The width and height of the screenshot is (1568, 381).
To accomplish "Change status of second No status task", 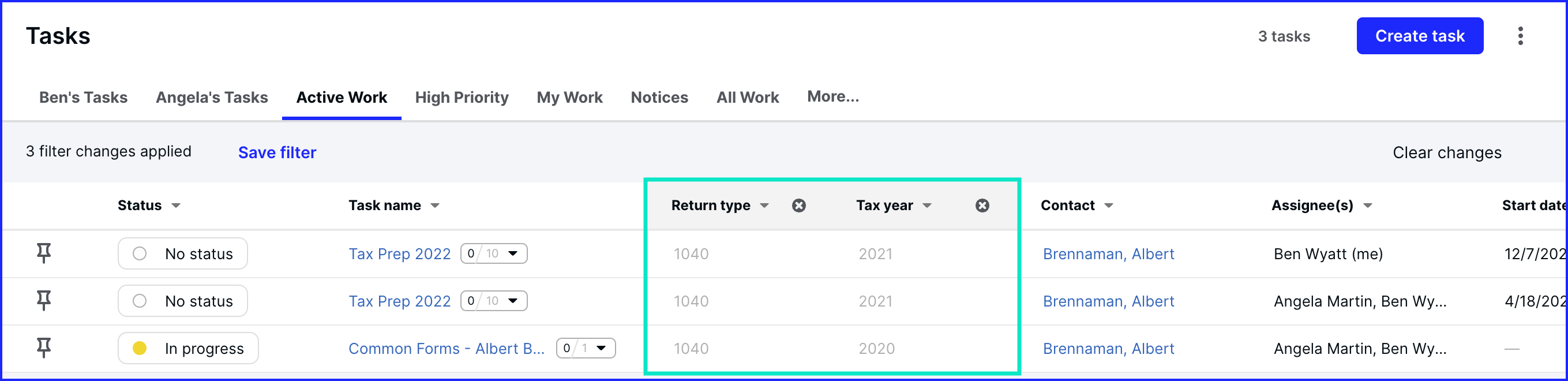I will click(x=183, y=301).
